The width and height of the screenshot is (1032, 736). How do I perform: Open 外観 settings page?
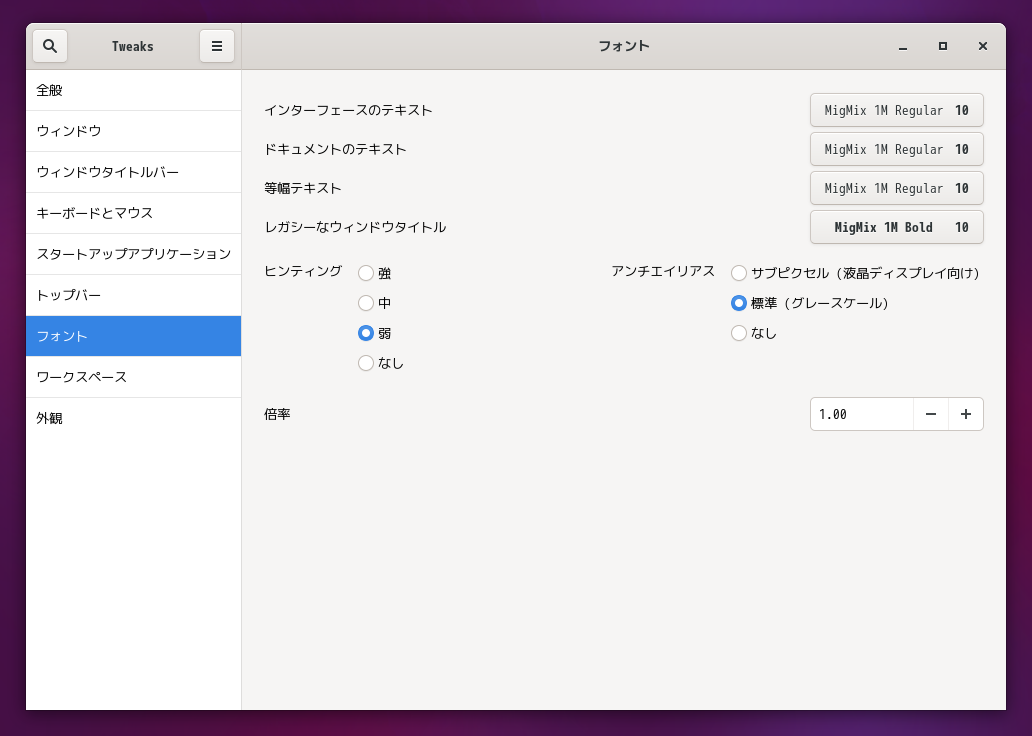click(x=134, y=418)
